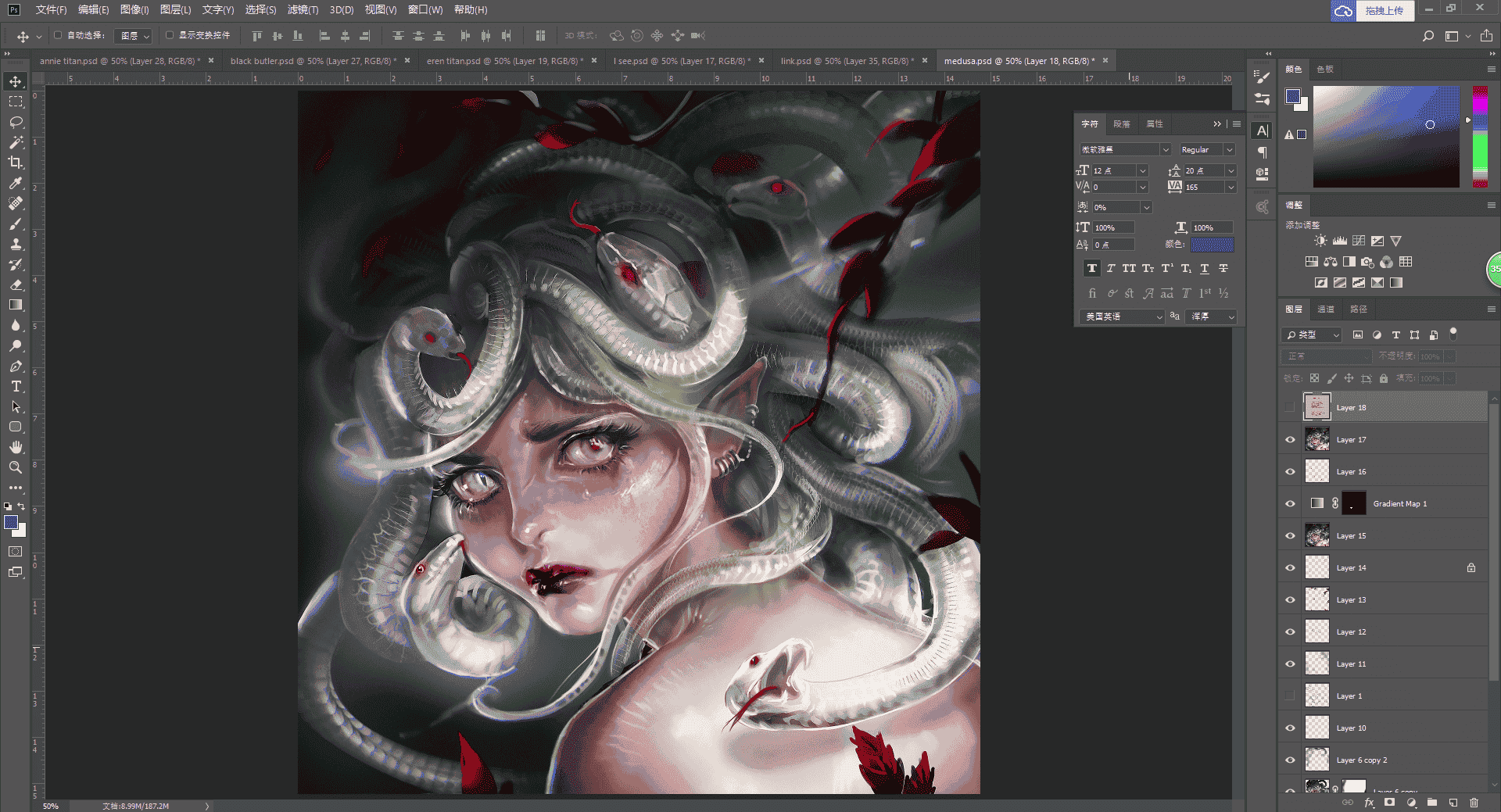Screen dimensions: 1501x812
Task: Select the Horizontal Type tool
Action: [x=16, y=387]
